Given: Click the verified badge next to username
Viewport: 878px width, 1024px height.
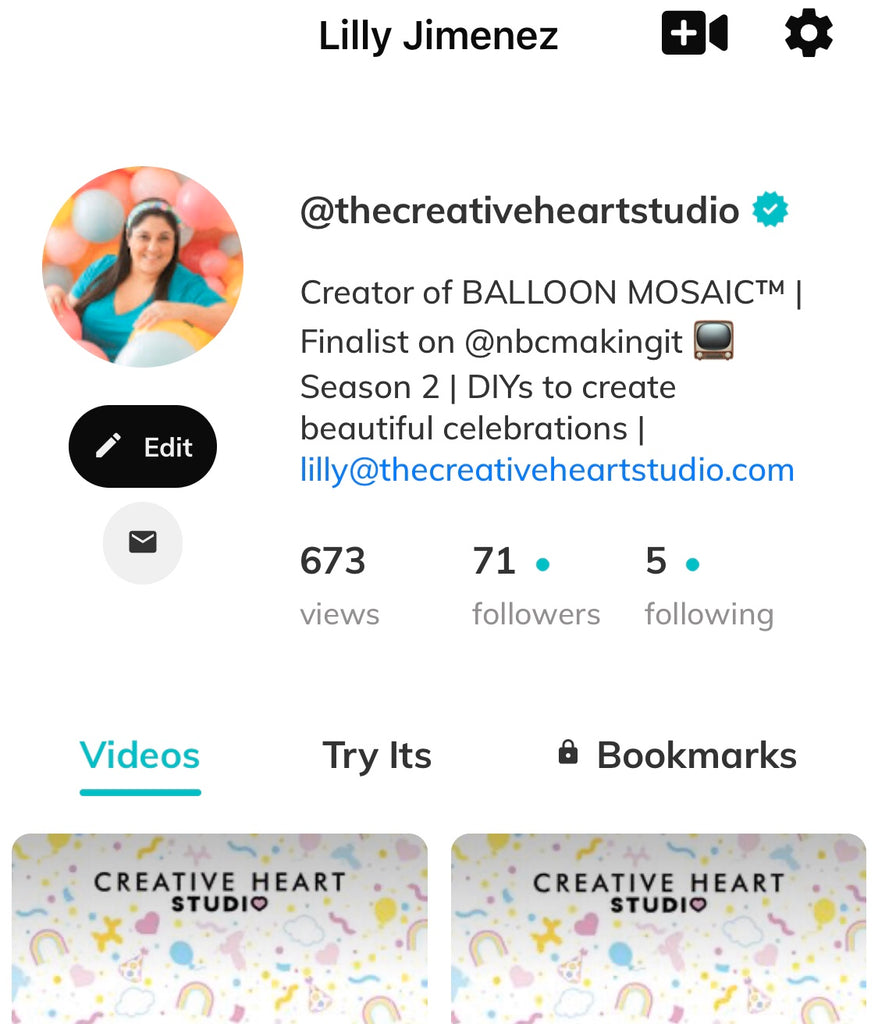Looking at the screenshot, I should (x=770, y=210).
